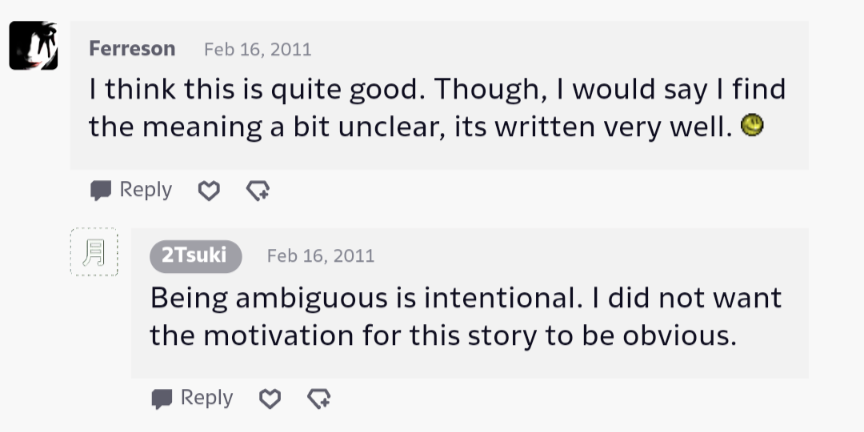The image size is (864, 432).
Task: Click the speech bubble icon under 2Tsuki's reply
Action: coord(162,399)
